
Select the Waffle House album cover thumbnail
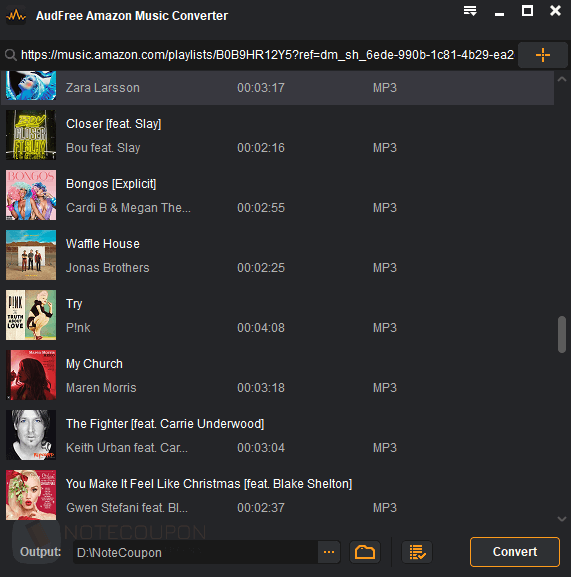pyautogui.click(x=31, y=255)
